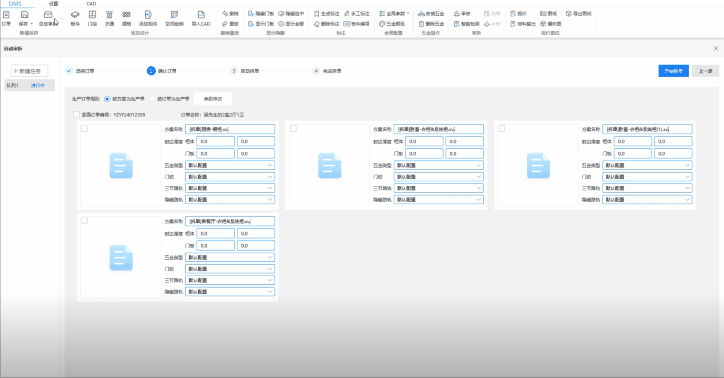Click 物料输出 material output
This screenshot has width=724, height=378.
click(523, 24)
